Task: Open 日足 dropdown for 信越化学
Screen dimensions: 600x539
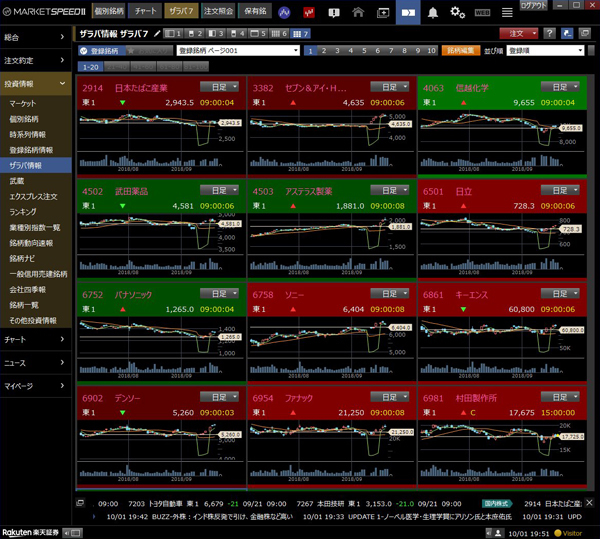Action: [560, 87]
